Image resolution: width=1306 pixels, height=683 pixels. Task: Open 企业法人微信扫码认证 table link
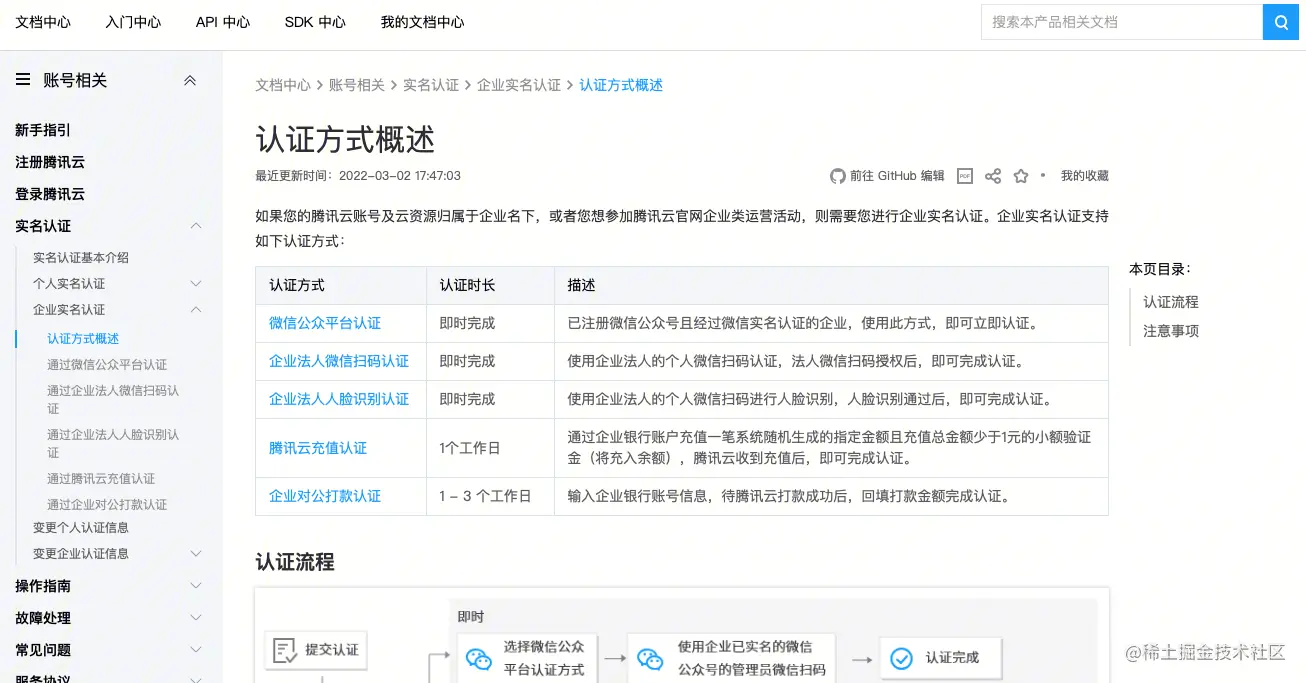click(339, 361)
